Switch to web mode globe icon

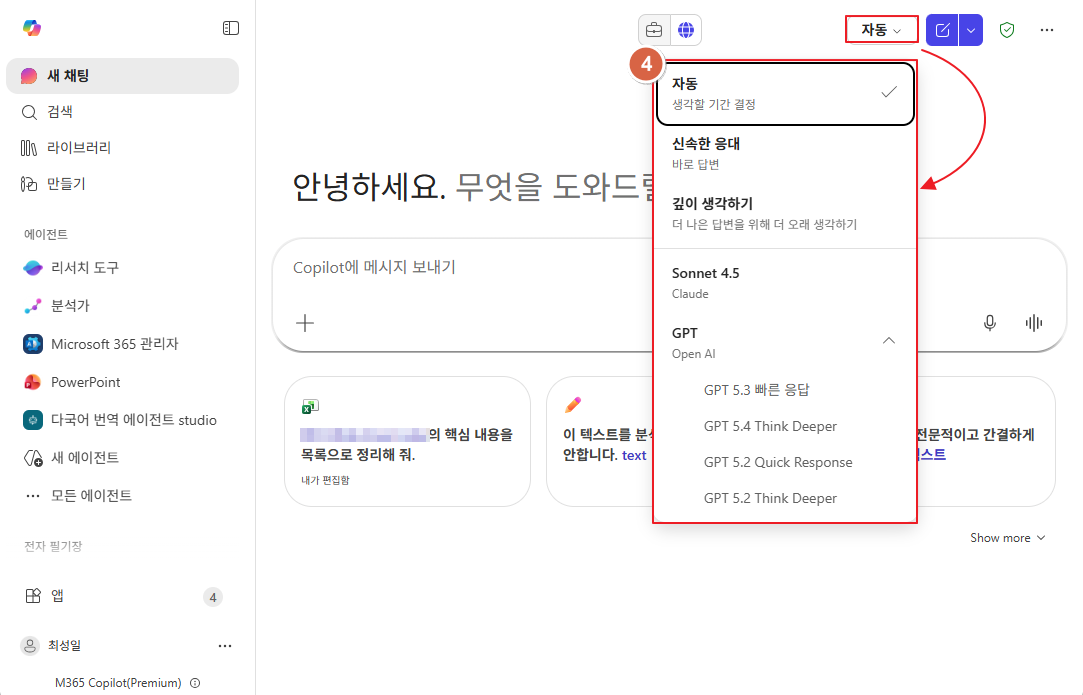point(686,30)
